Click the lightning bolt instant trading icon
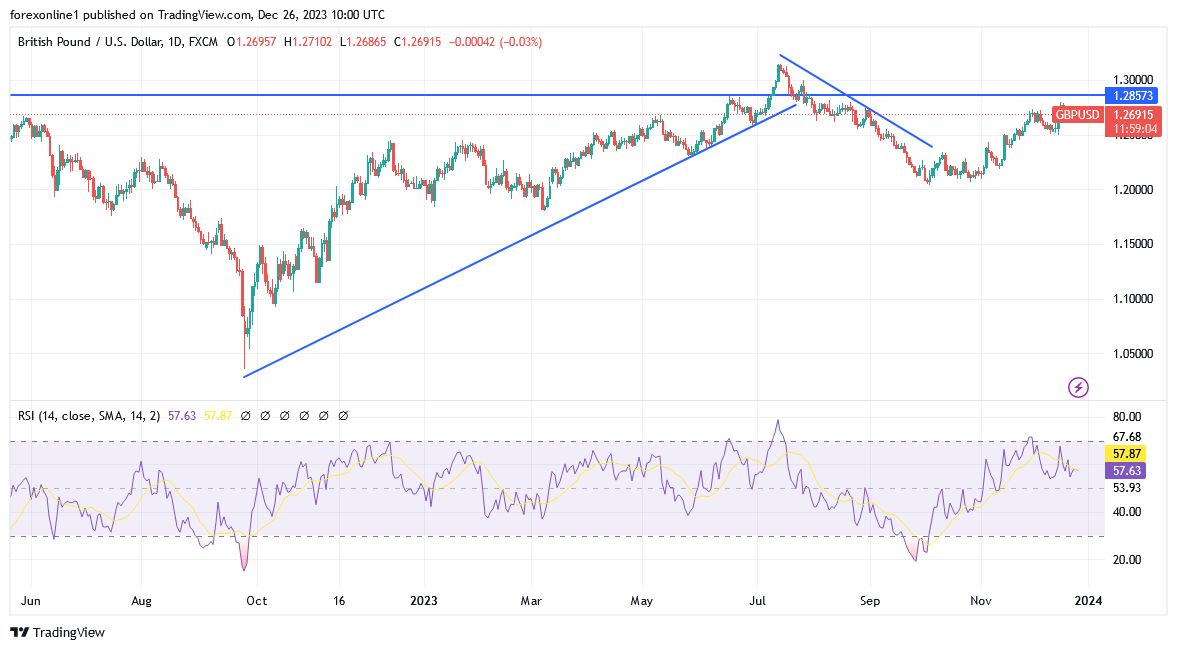This screenshot has height=650, width=1177. pos(1078,388)
